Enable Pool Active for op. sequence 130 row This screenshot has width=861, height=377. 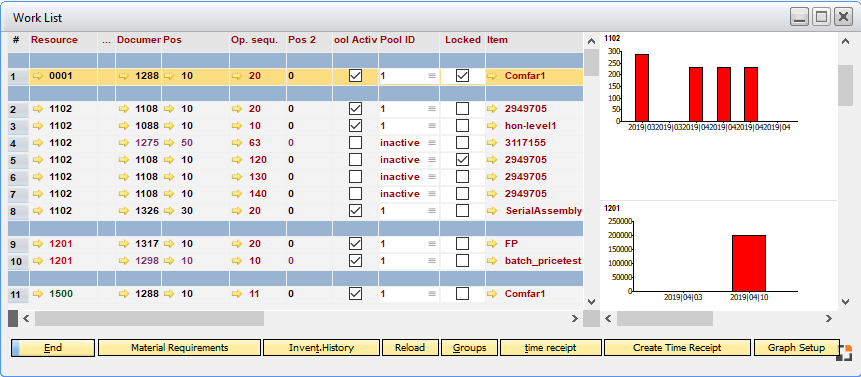click(356, 177)
